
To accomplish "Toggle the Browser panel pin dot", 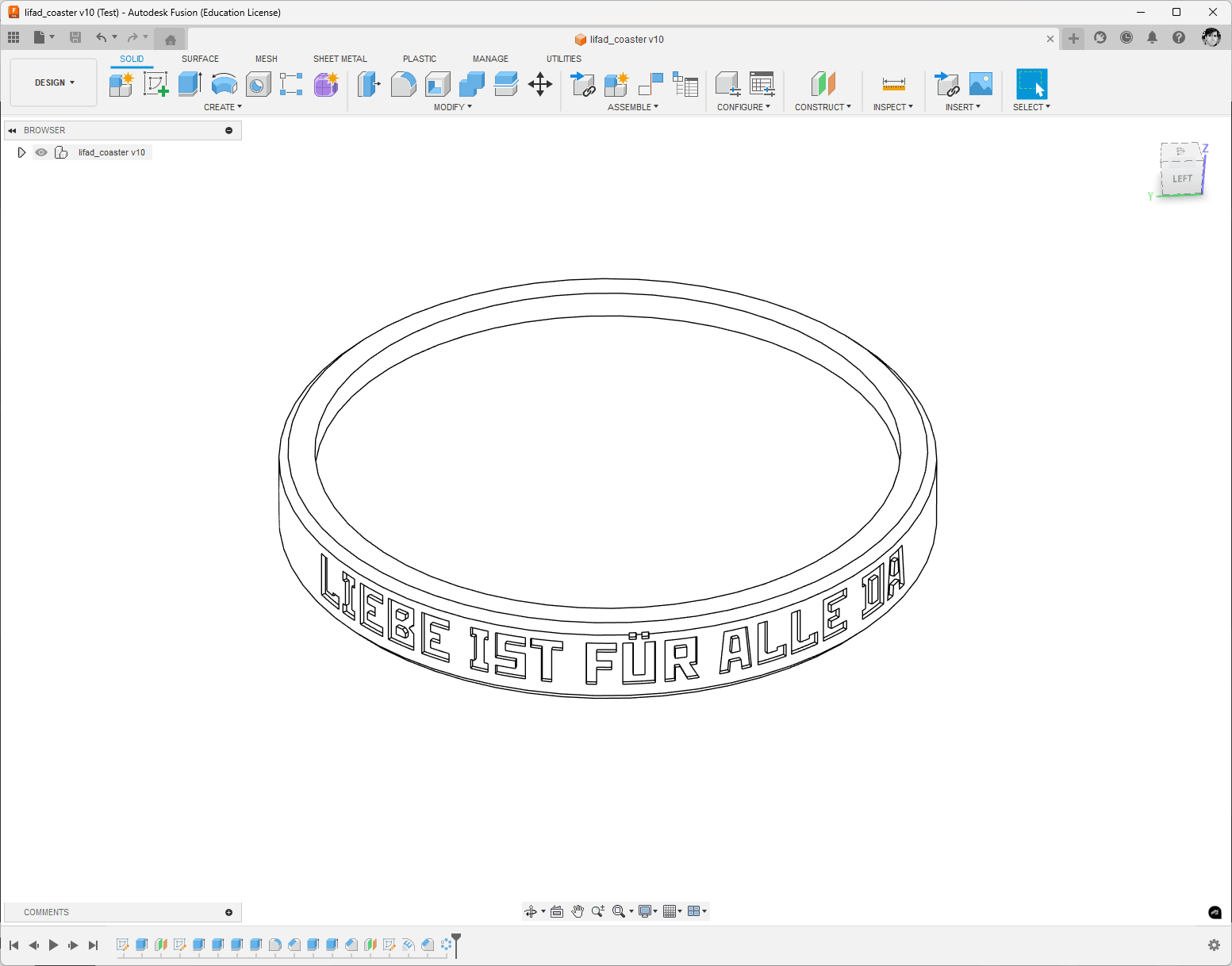I will tap(229, 130).
